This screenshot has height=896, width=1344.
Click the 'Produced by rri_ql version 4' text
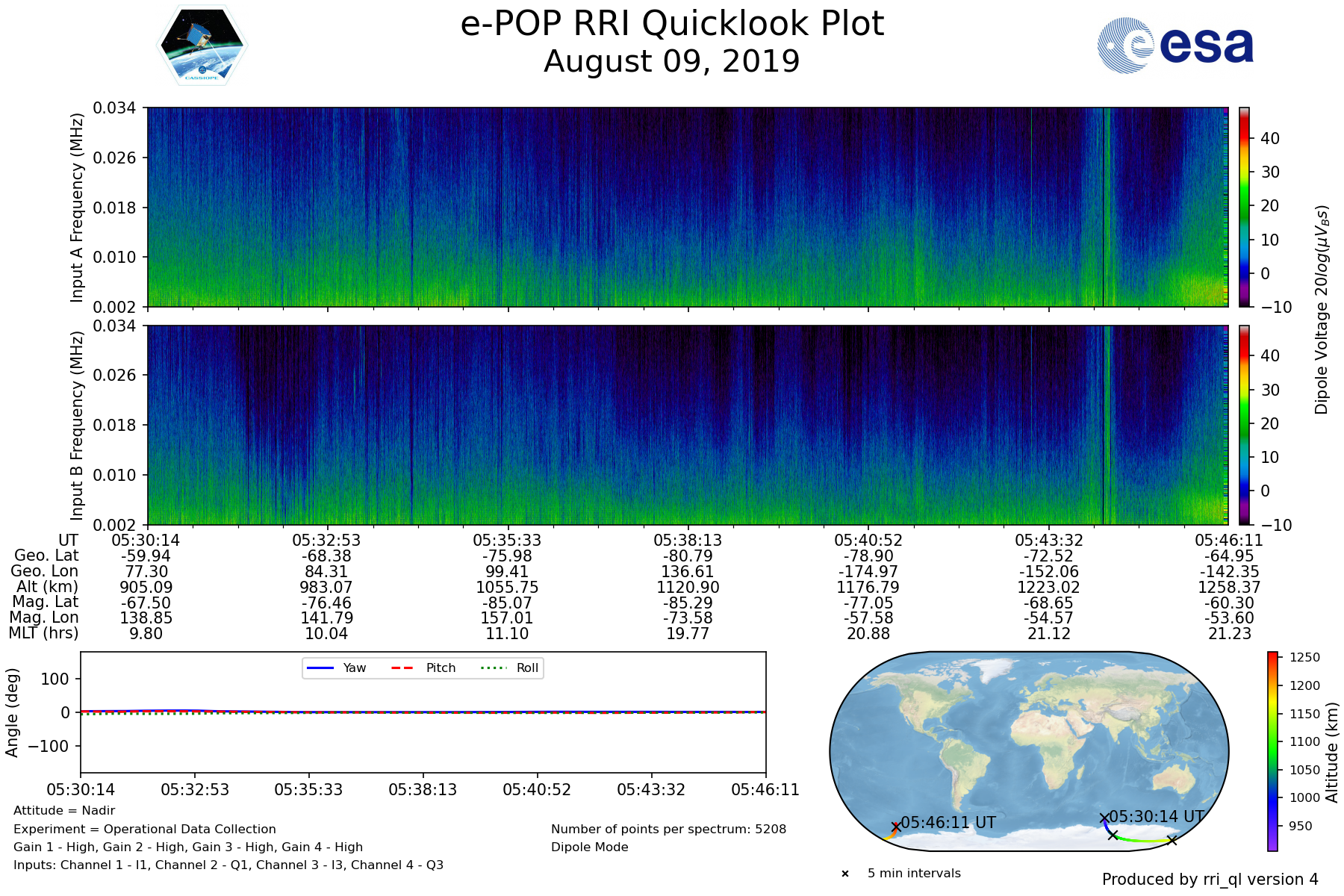coord(1210,880)
